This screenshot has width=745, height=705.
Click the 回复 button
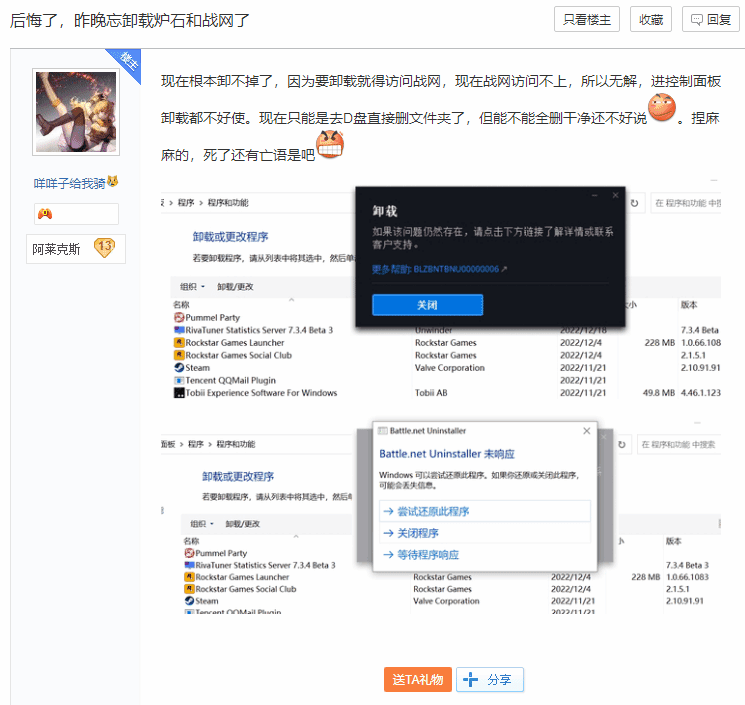pyautogui.click(x=710, y=19)
